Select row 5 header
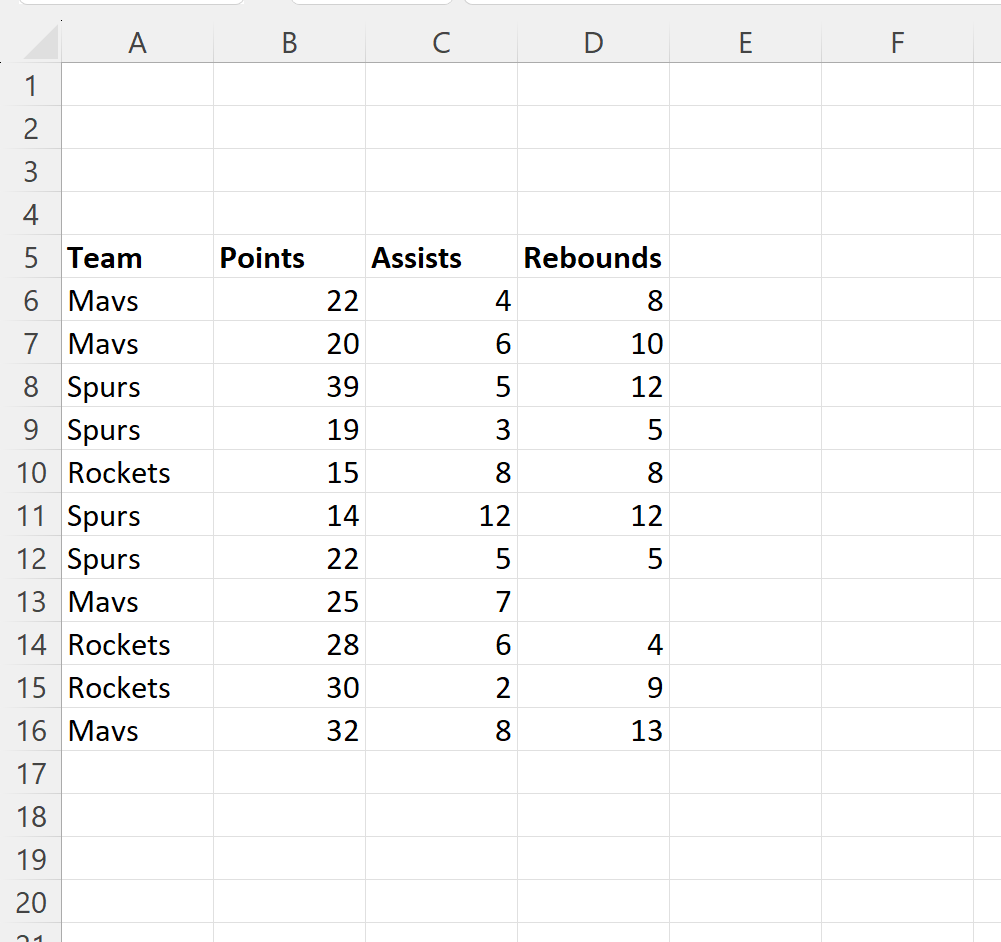This screenshot has height=942, width=1001. (x=31, y=258)
